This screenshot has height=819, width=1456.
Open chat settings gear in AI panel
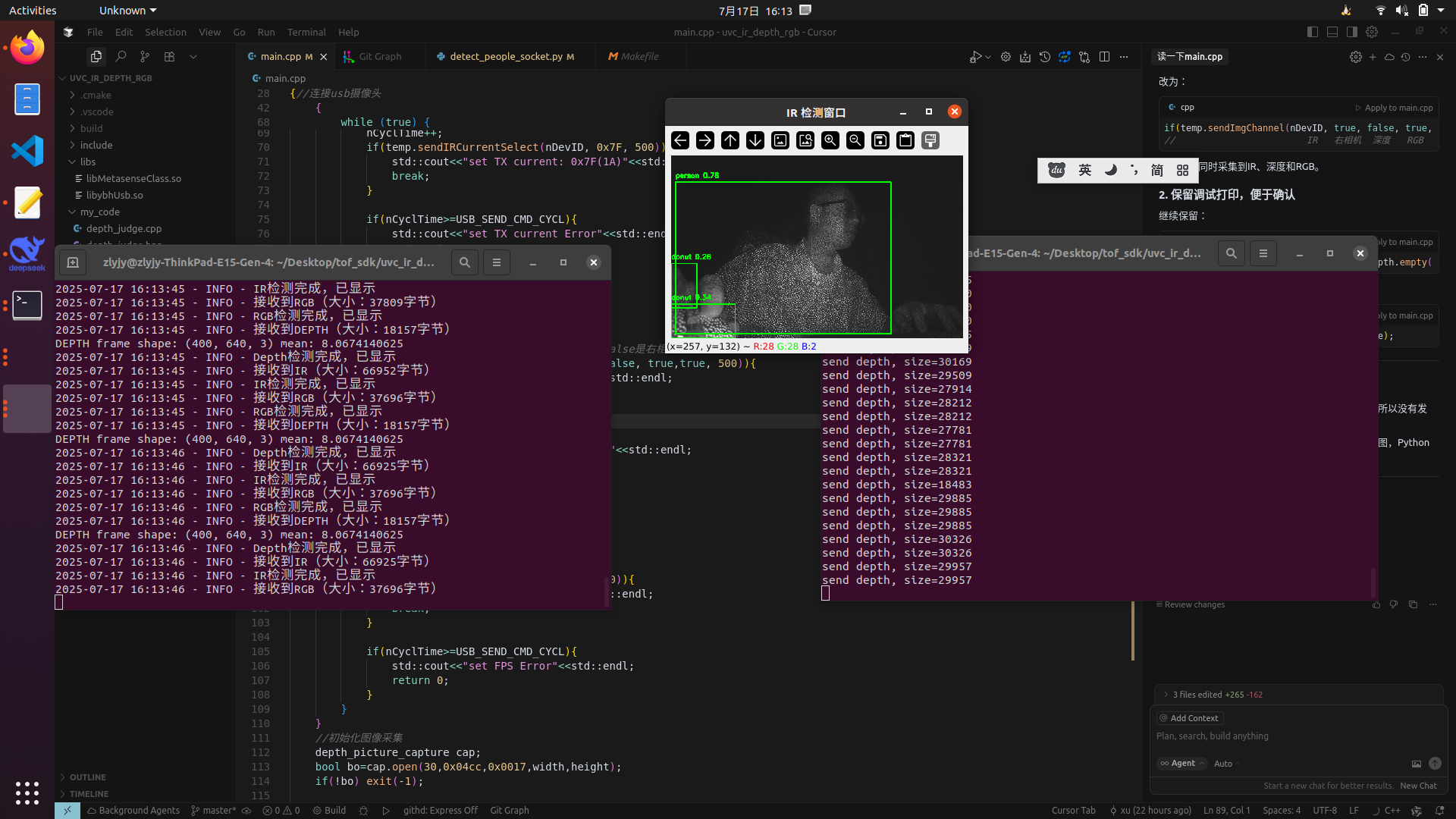pyautogui.click(x=1356, y=57)
